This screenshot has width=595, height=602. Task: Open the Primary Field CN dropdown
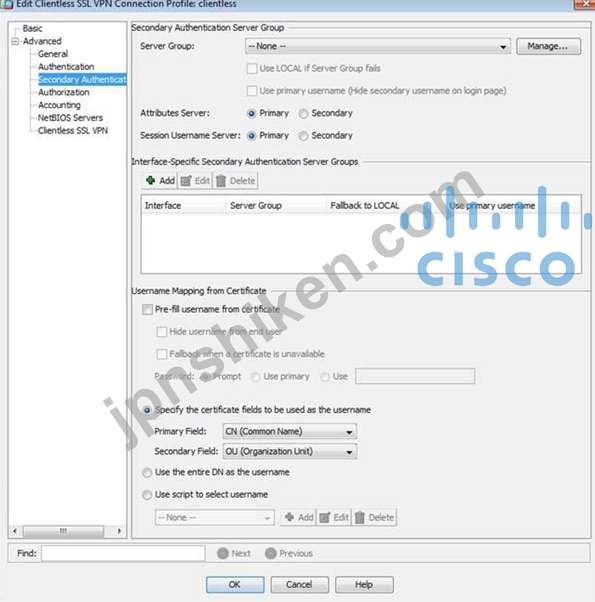coord(289,432)
